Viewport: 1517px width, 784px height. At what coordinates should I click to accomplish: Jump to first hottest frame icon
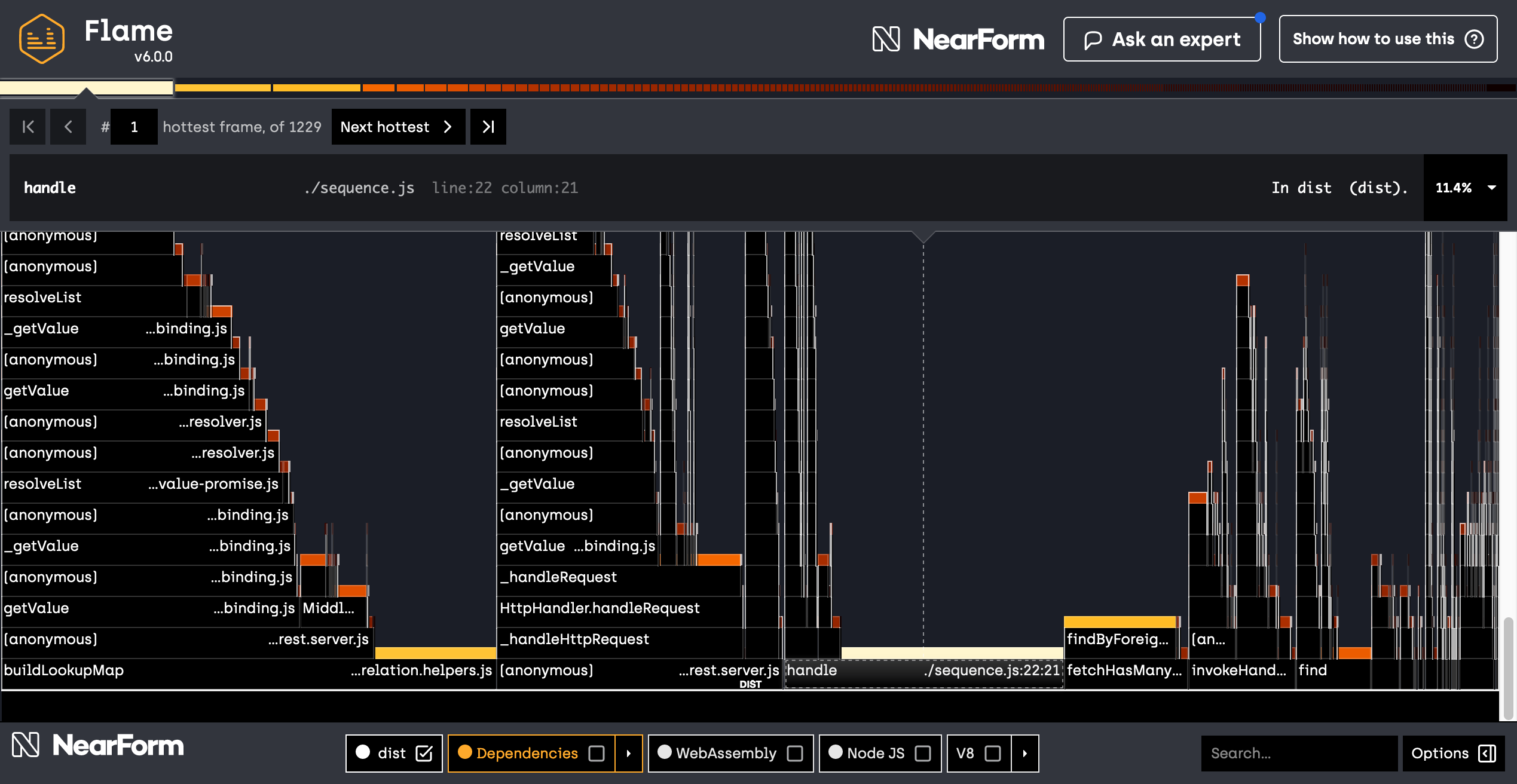coord(27,127)
